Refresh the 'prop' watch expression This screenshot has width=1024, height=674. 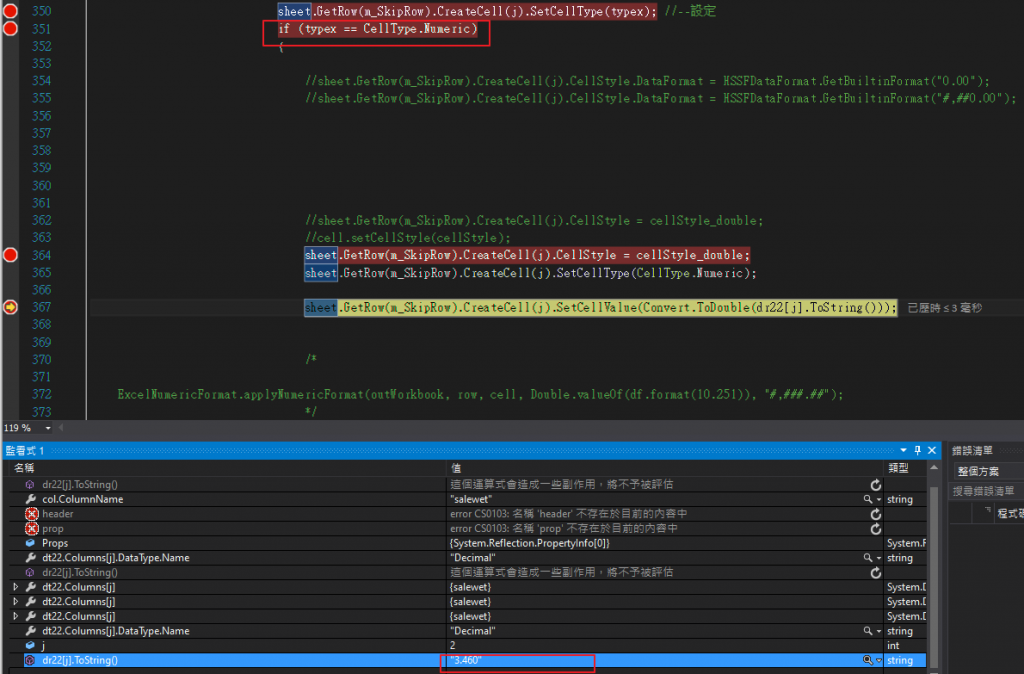(876, 529)
